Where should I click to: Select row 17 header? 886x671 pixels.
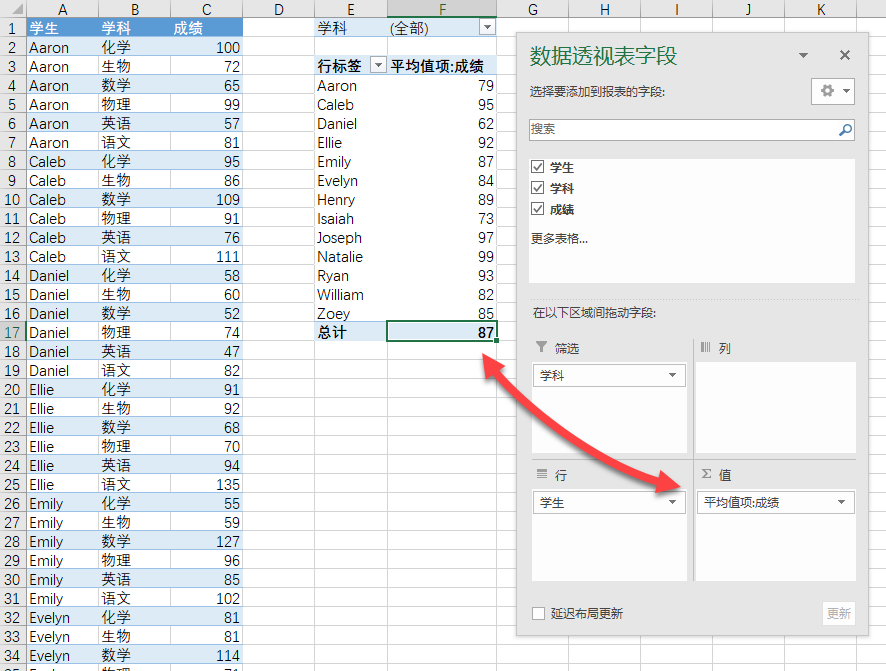(x=12, y=332)
